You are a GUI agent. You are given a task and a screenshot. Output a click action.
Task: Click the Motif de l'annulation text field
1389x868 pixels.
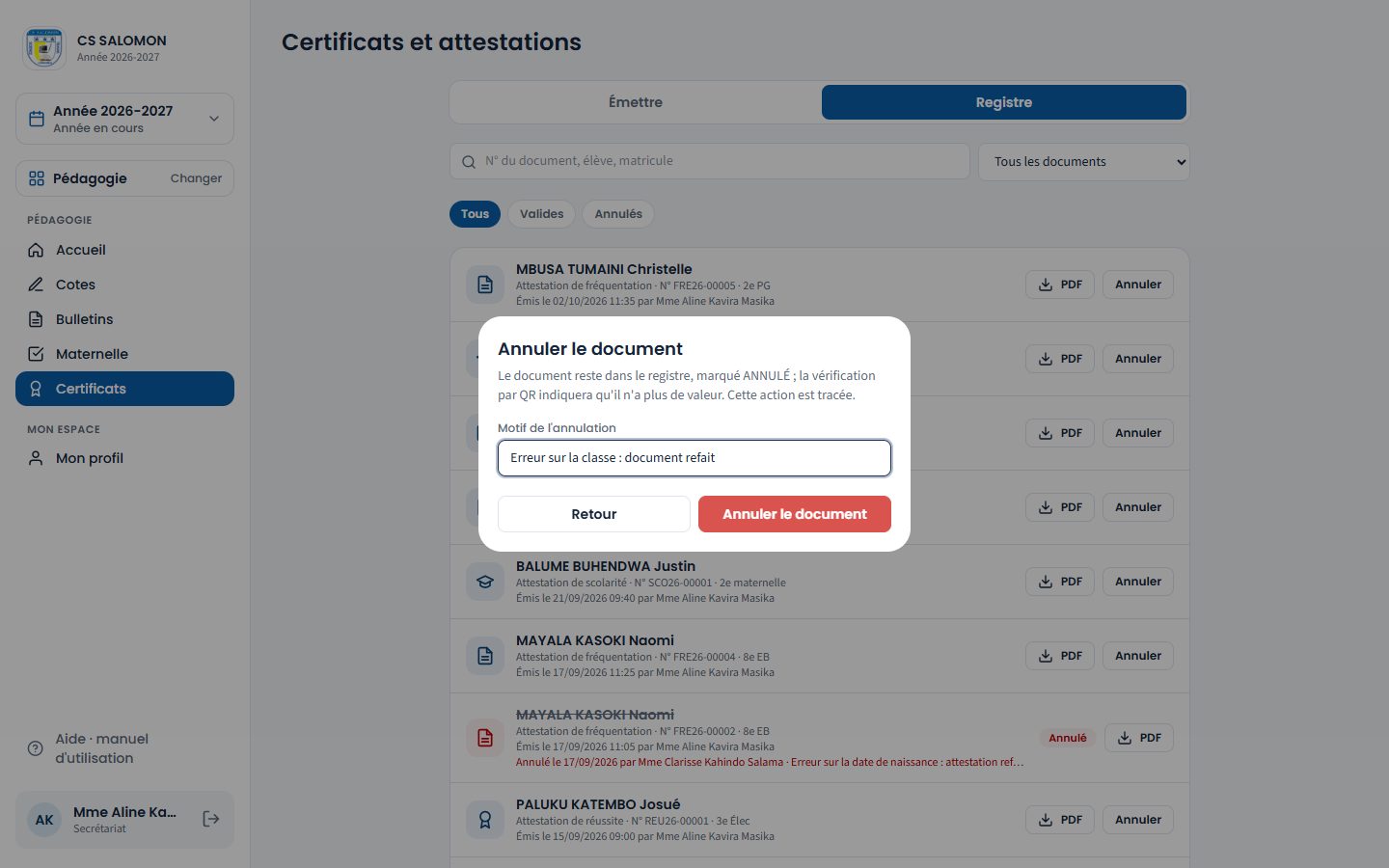(694, 458)
